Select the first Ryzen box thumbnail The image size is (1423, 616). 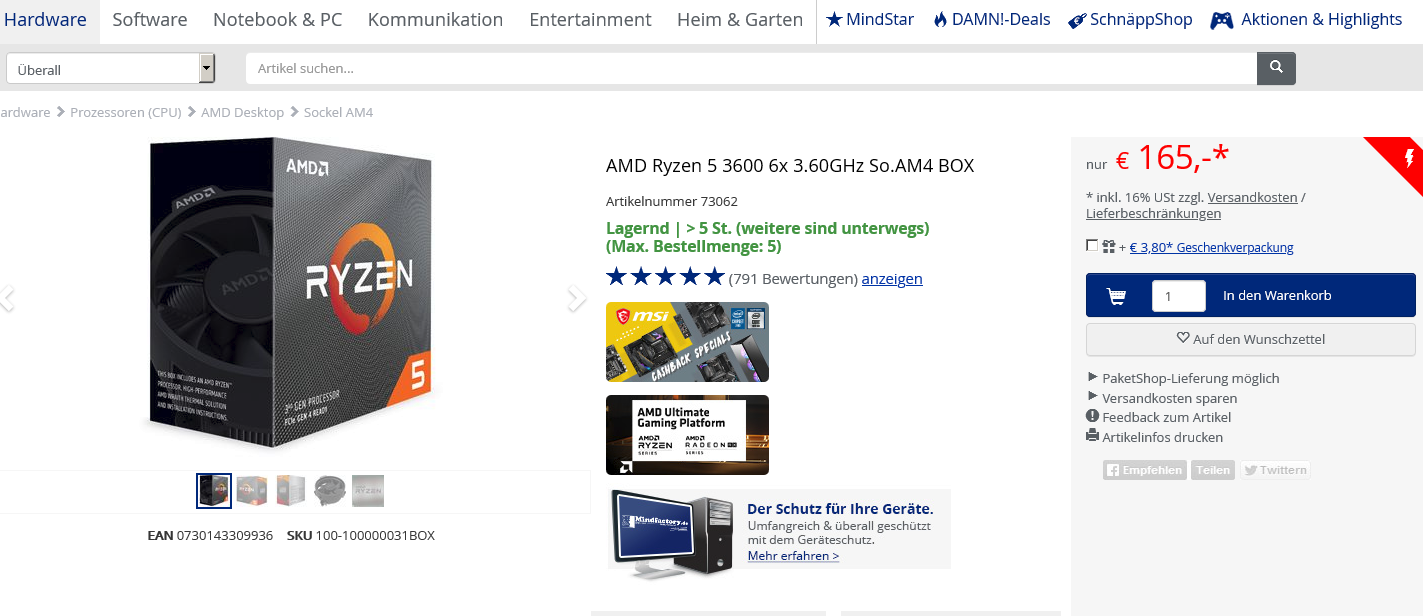click(x=214, y=491)
